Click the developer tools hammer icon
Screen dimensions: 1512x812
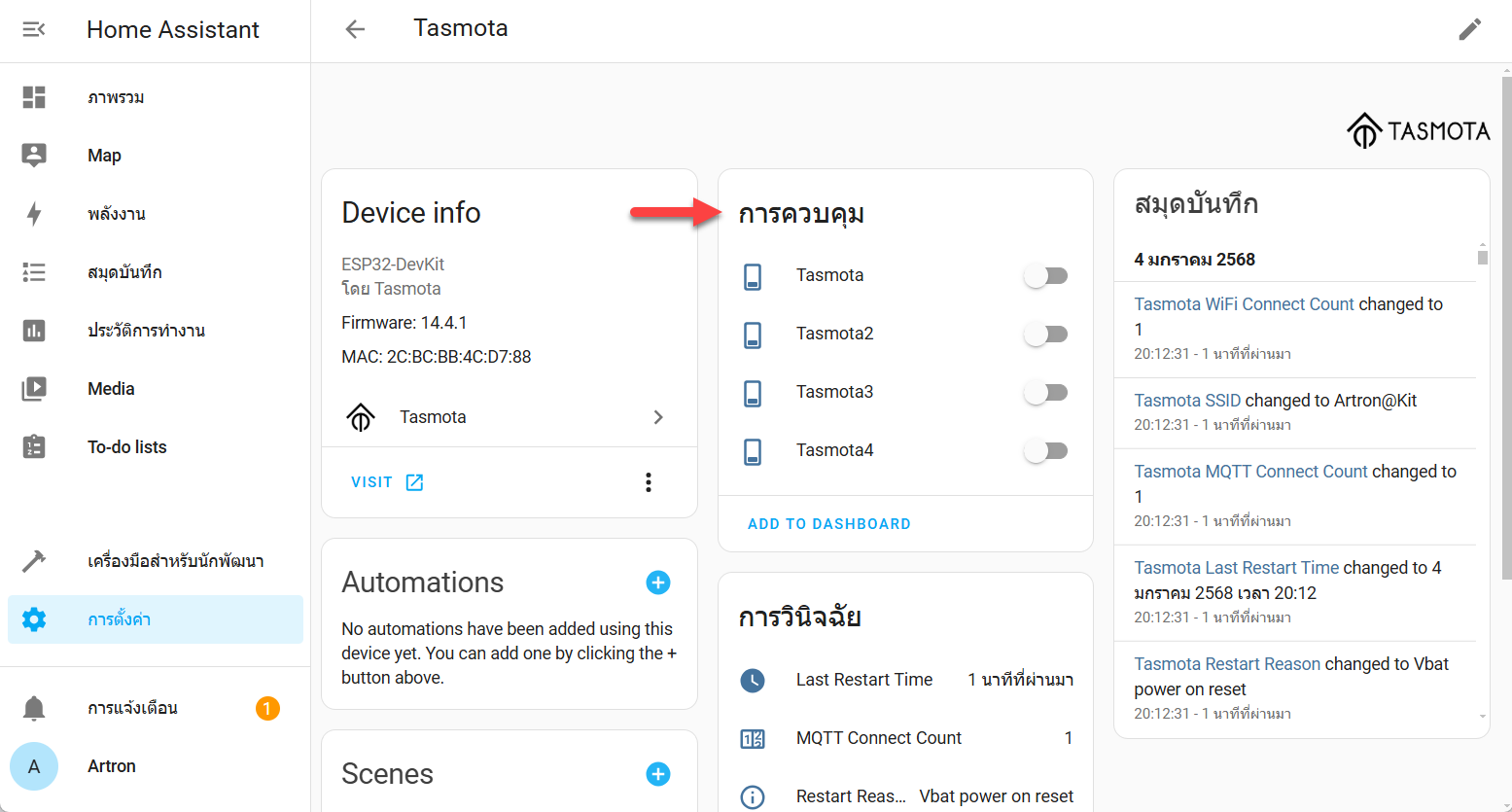[34, 561]
